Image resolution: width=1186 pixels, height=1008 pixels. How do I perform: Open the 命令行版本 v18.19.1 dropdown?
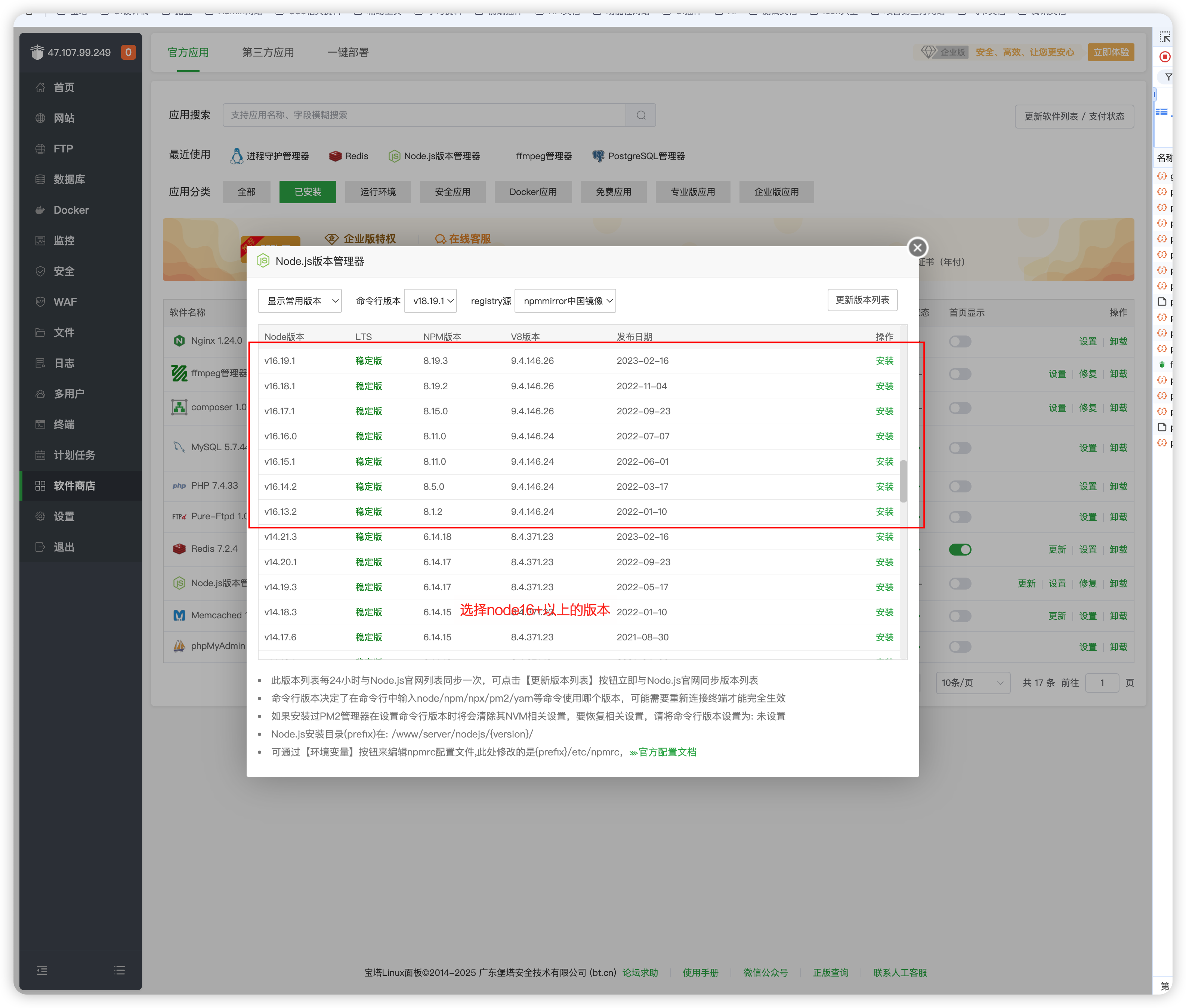click(x=430, y=301)
